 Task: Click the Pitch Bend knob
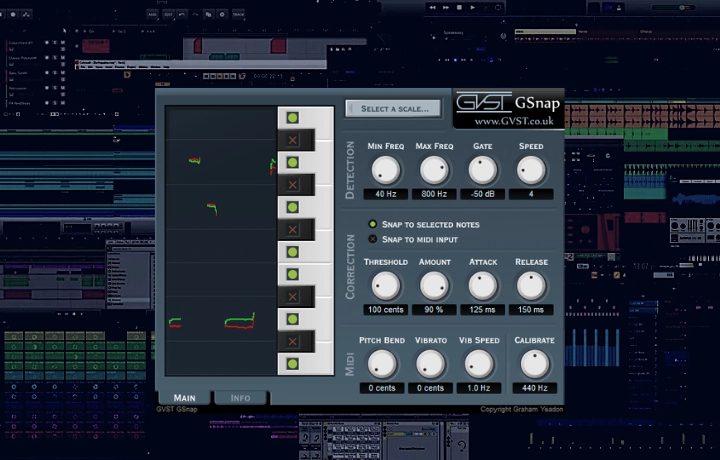point(382,364)
